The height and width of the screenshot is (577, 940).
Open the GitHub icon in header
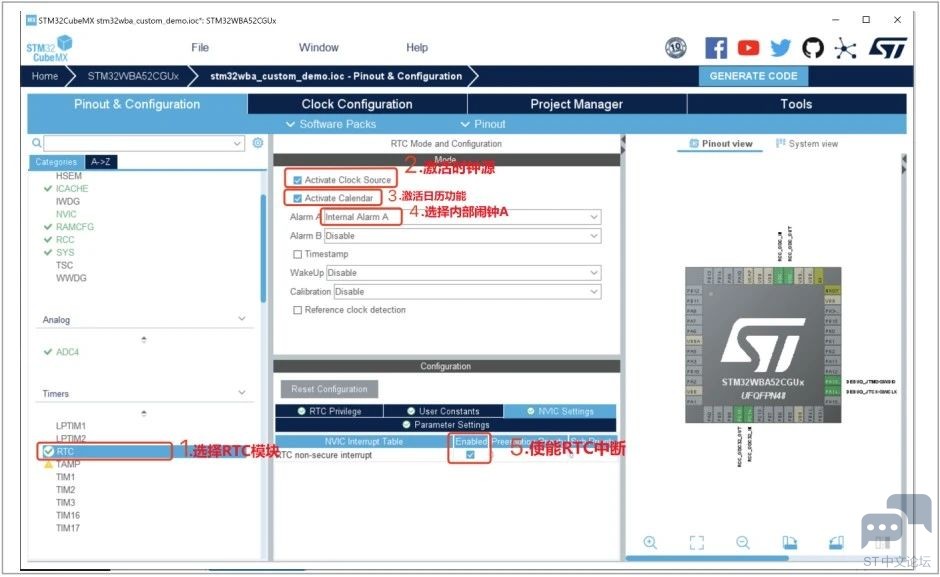click(813, 48)
